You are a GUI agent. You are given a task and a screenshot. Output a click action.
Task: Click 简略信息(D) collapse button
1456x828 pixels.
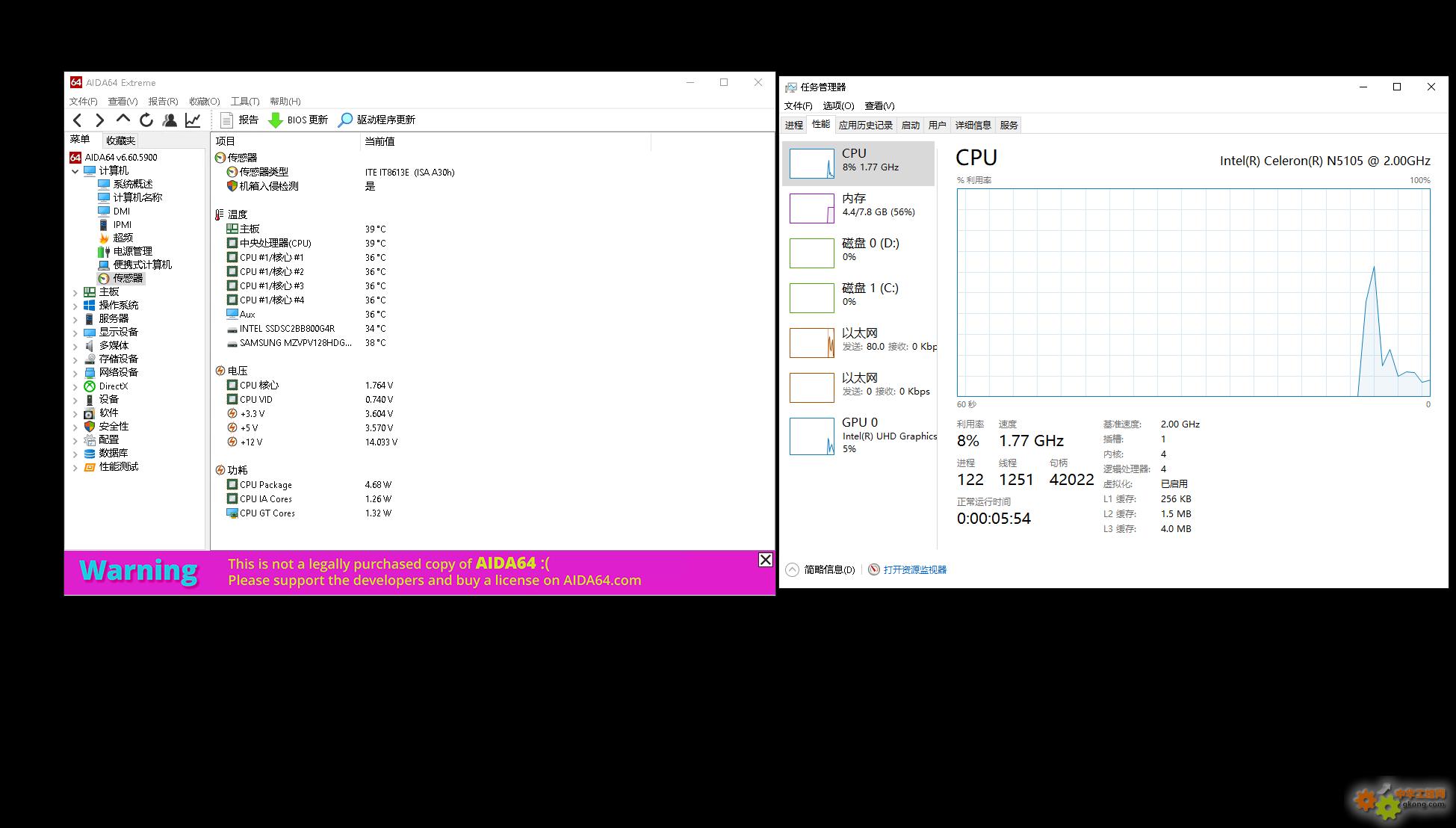[821, 569]
